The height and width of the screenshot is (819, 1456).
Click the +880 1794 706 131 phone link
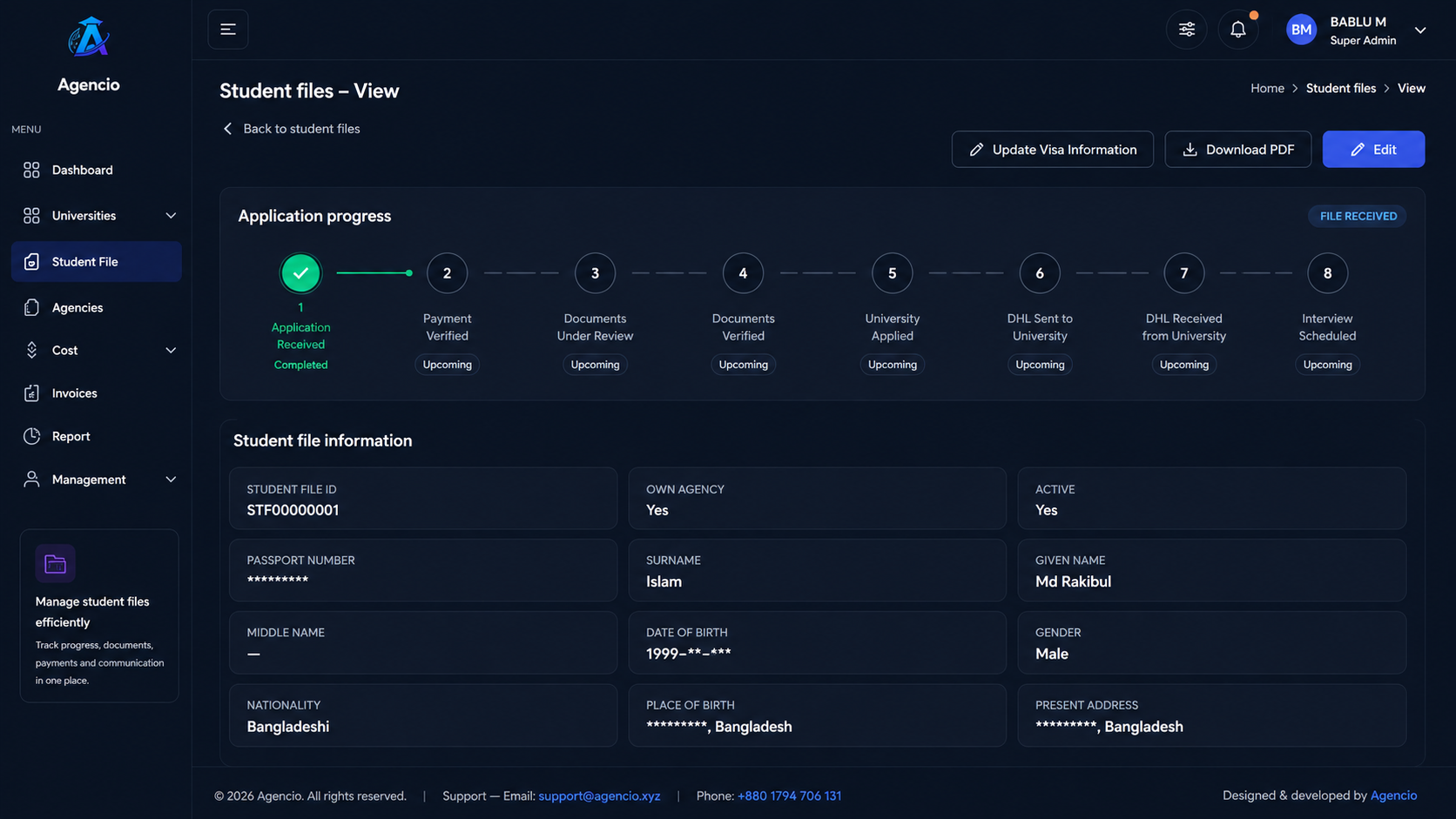(x=789, y=796)
